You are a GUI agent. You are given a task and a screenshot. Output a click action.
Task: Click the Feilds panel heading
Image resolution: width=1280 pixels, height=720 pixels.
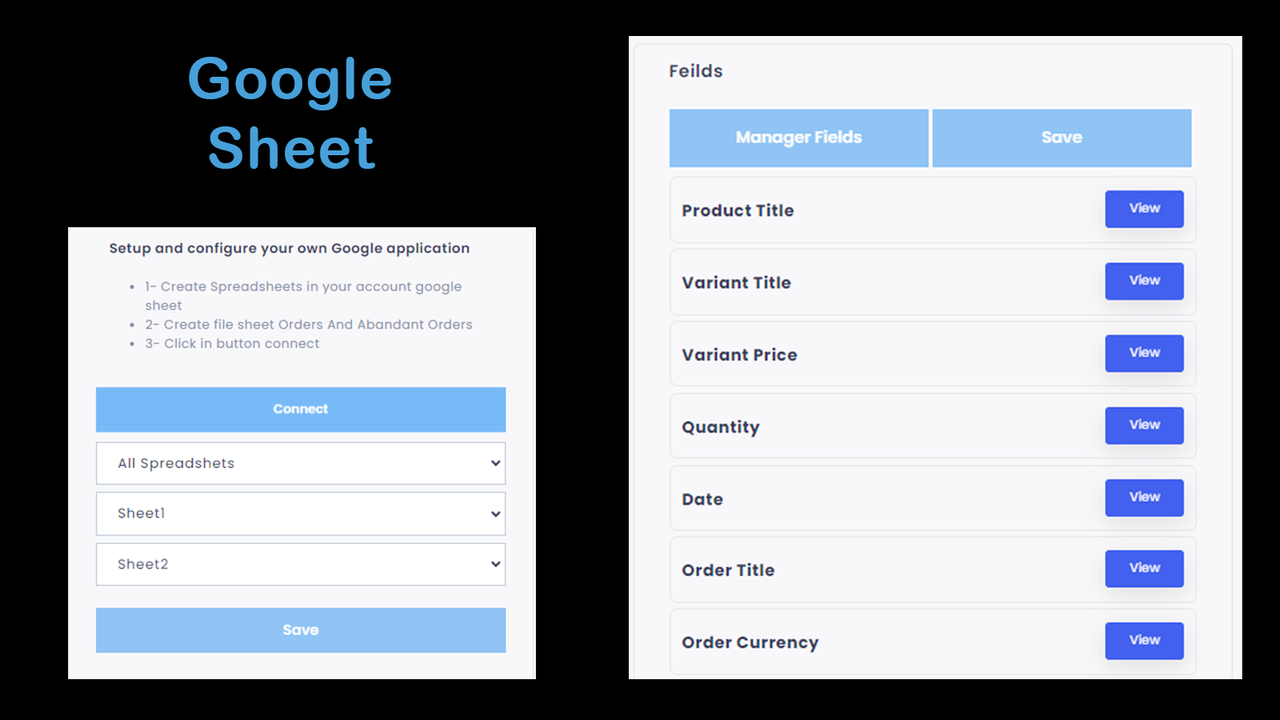click(696, 71)
